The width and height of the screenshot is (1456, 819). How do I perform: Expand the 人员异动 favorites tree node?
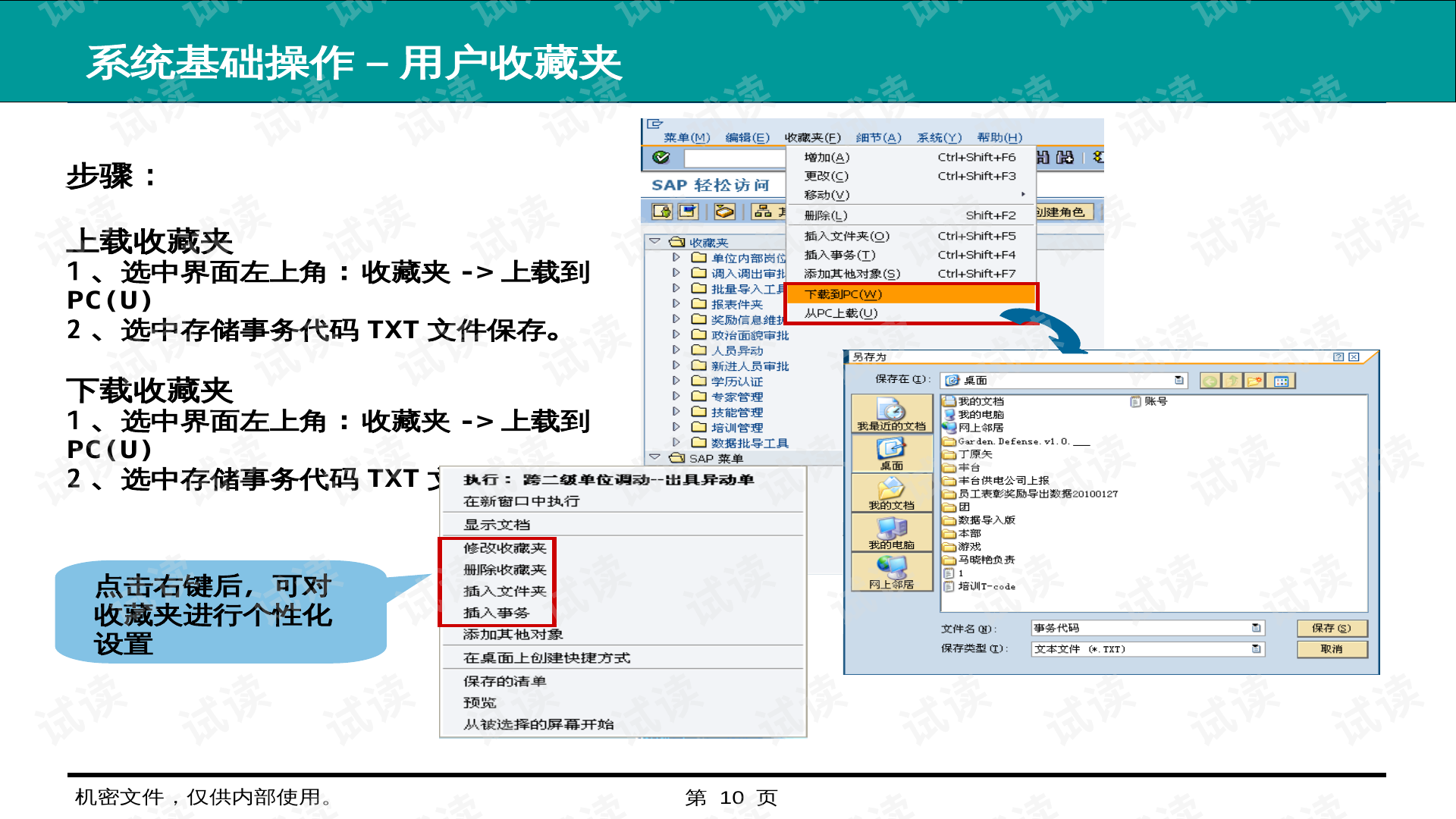click(x=675, y=350)
